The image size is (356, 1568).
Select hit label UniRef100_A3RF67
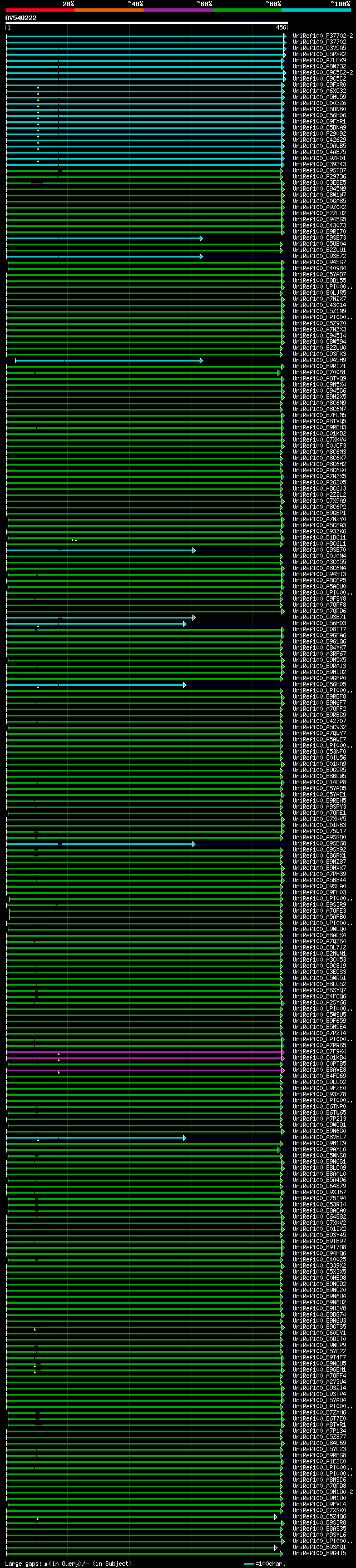coord(319,654)
